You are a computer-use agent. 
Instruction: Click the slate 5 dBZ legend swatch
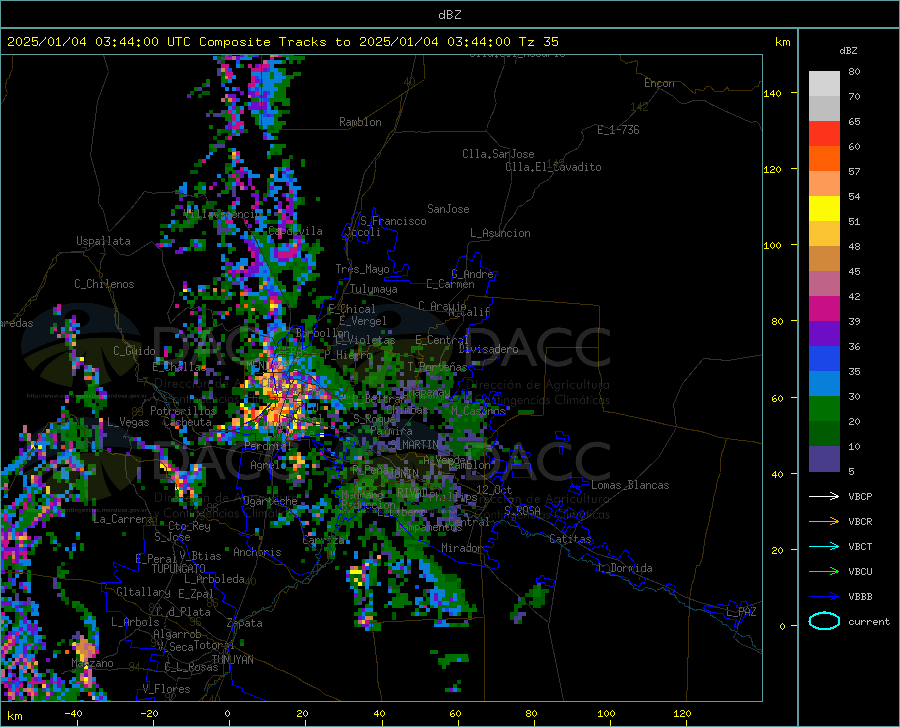pos(824,459)
